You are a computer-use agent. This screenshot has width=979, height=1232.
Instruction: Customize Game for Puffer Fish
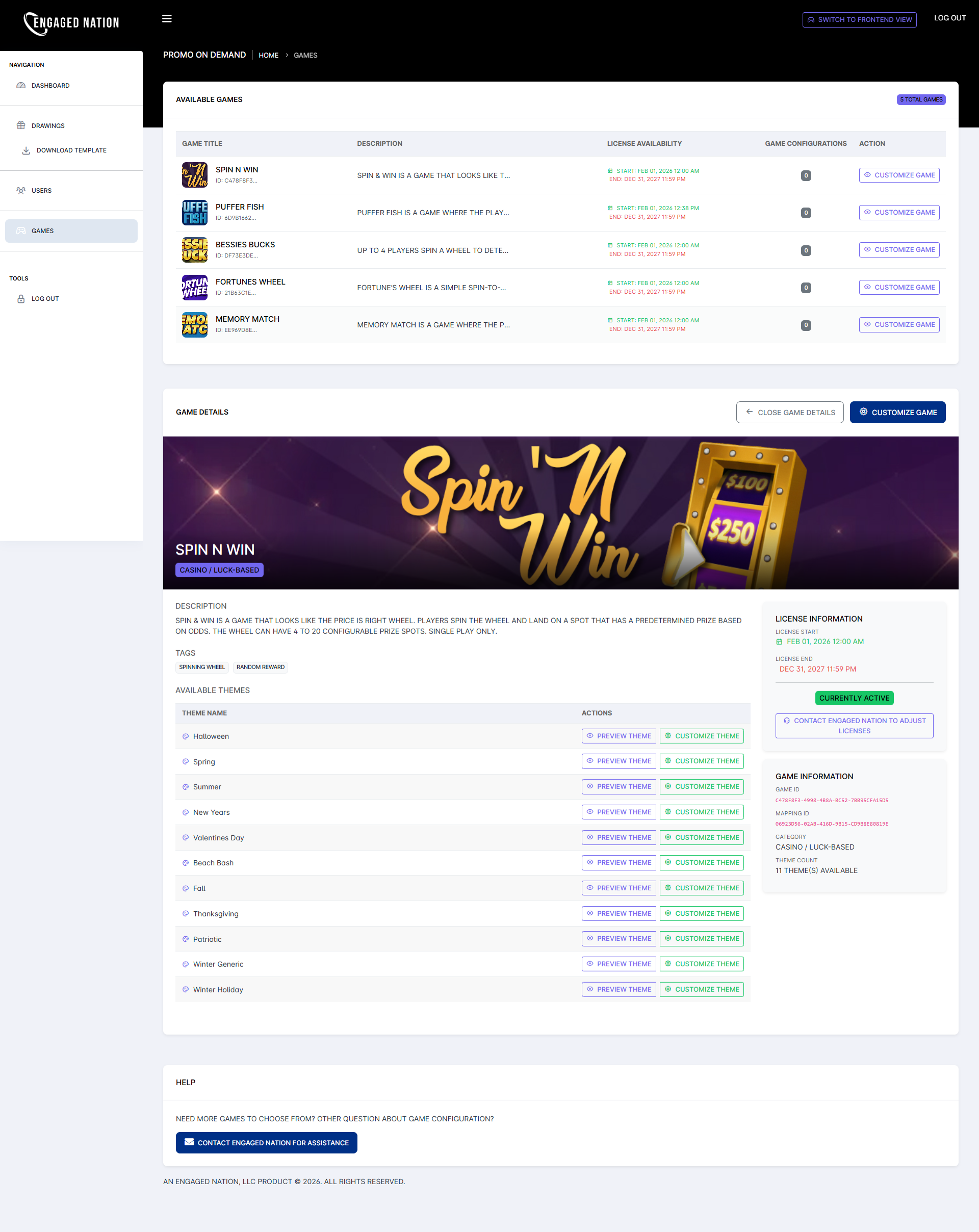898,212
